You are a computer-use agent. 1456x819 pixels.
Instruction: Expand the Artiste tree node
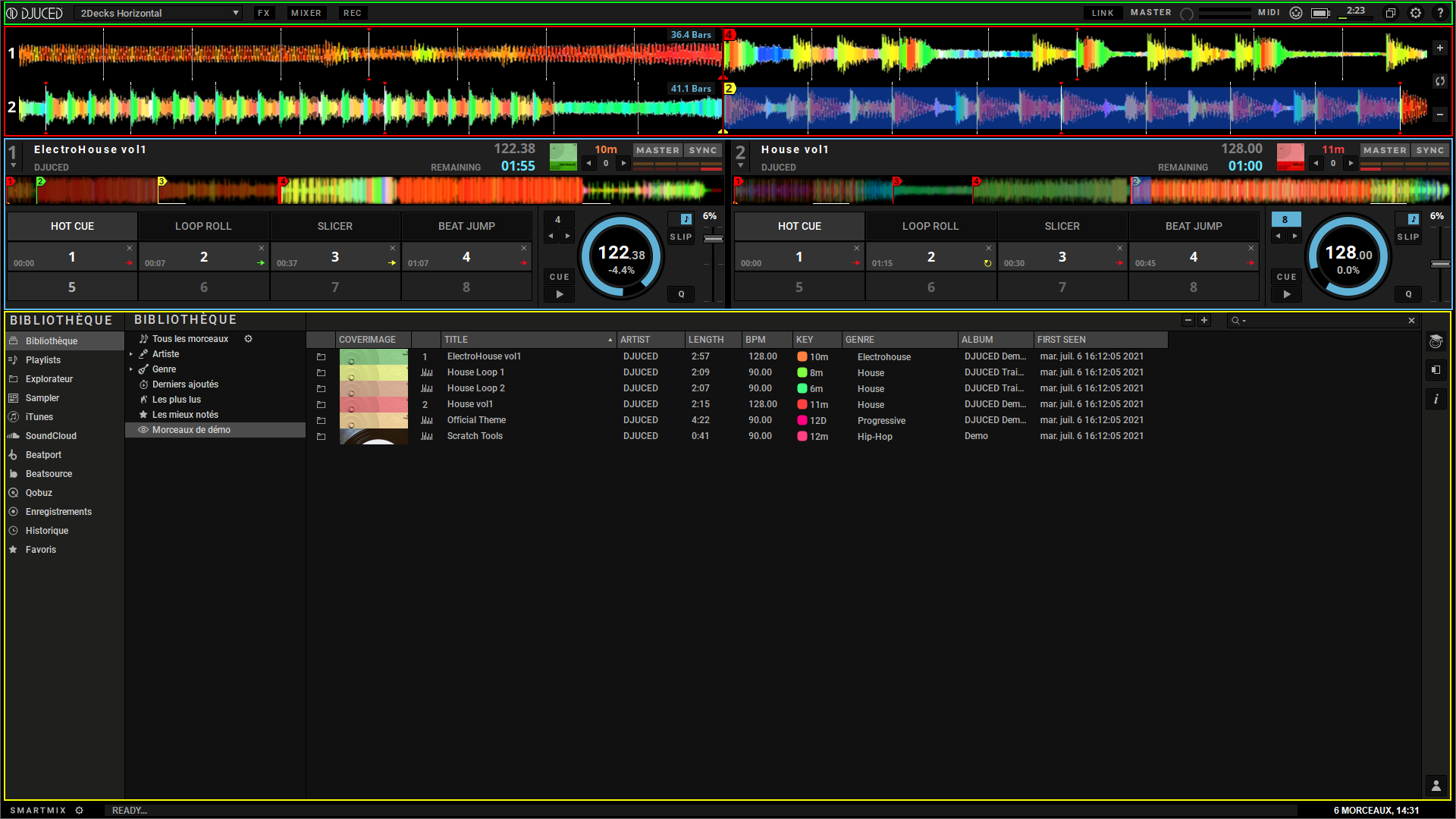[x=131, y=354]
